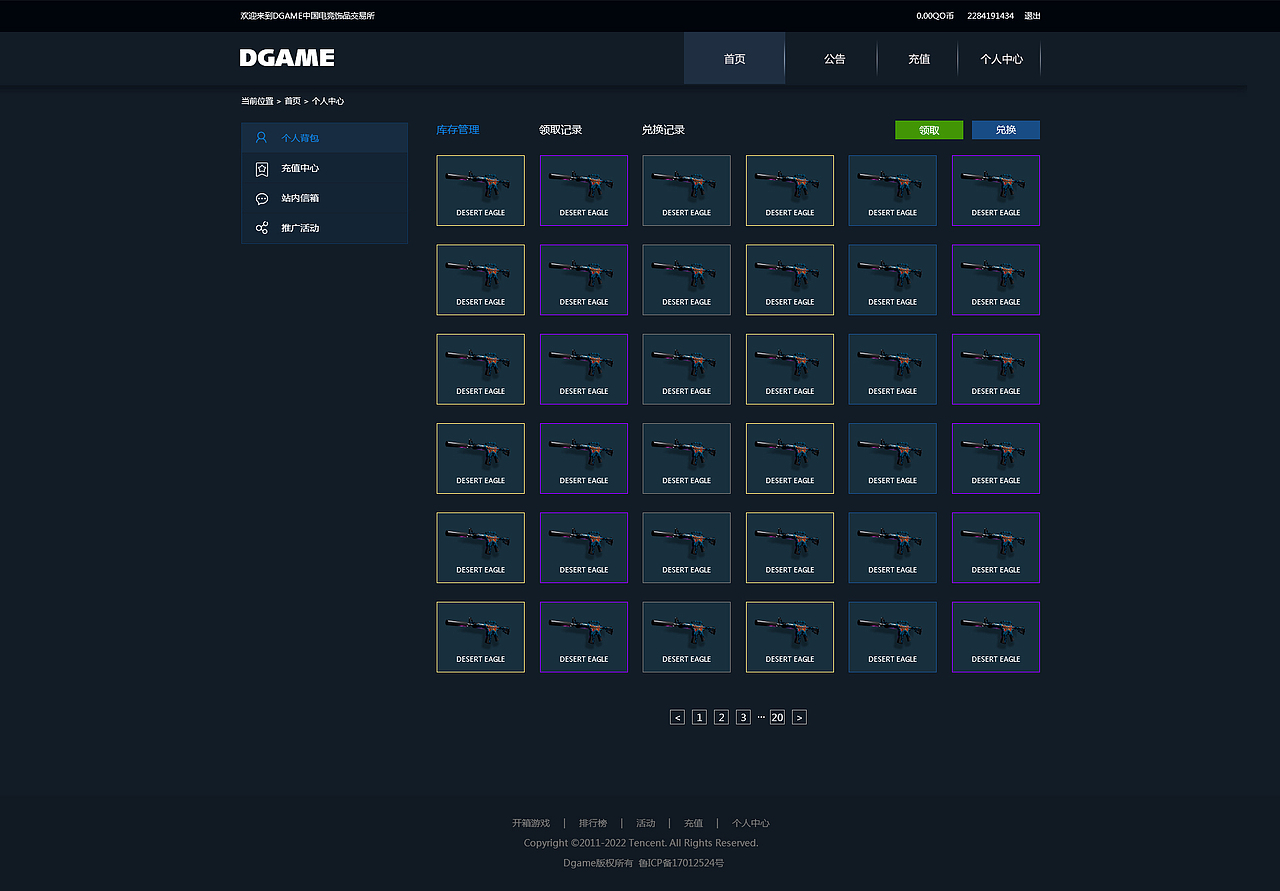Select last item in fifth row
The height and width of the screenshot is (891, 1280).
(x=996, y=547)
